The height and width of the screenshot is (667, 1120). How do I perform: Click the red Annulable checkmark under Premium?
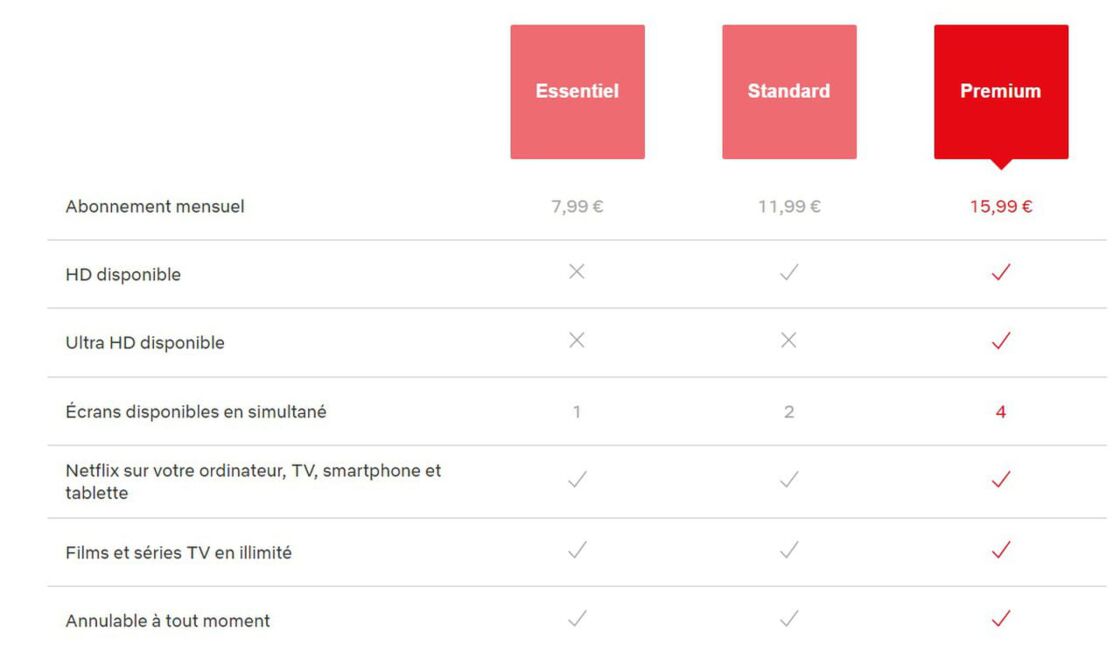tap(1001, 618)
